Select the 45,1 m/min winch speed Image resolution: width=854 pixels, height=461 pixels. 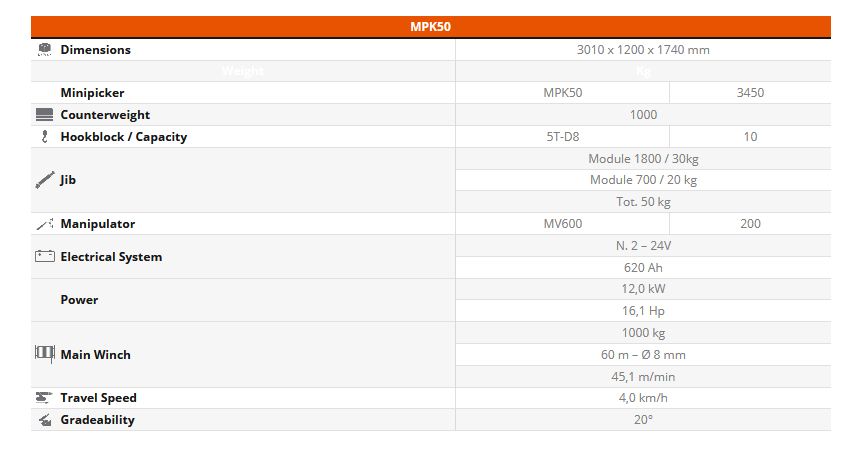pos(643,377)
